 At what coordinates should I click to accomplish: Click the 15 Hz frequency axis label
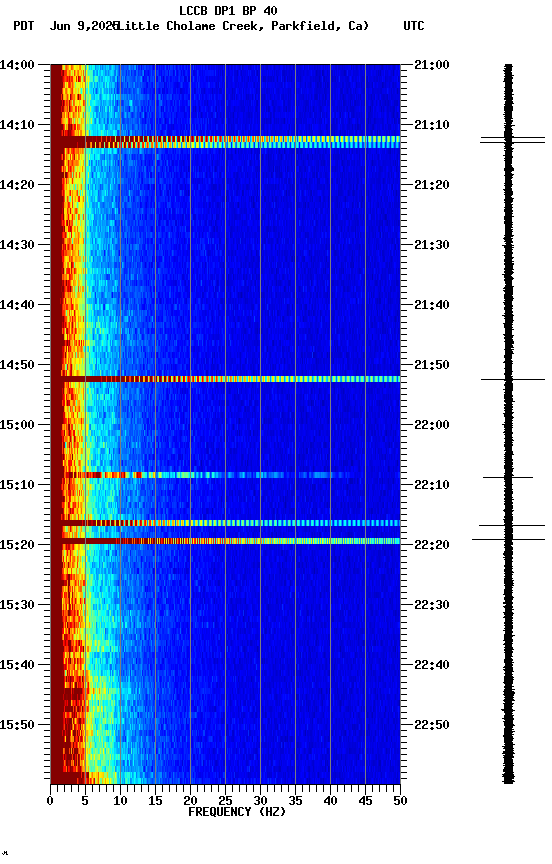tap(155, 802)
